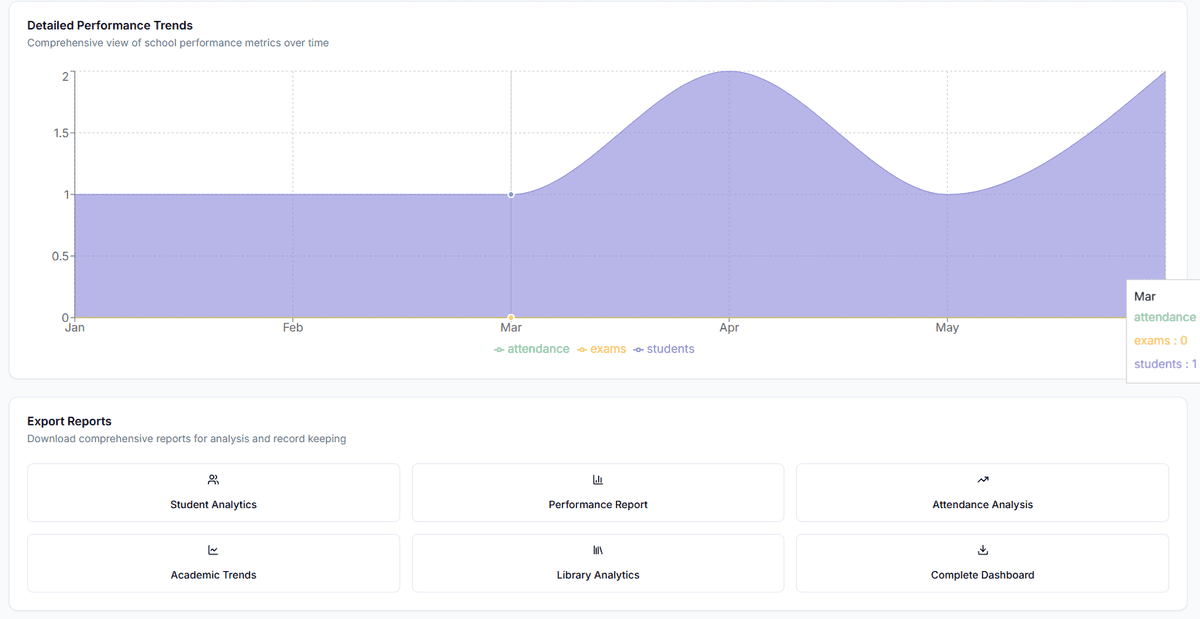Click the Performance Report bar chart icon
Image resolution: width=1200 pixels, height=619 pixels.
[597, 479]
